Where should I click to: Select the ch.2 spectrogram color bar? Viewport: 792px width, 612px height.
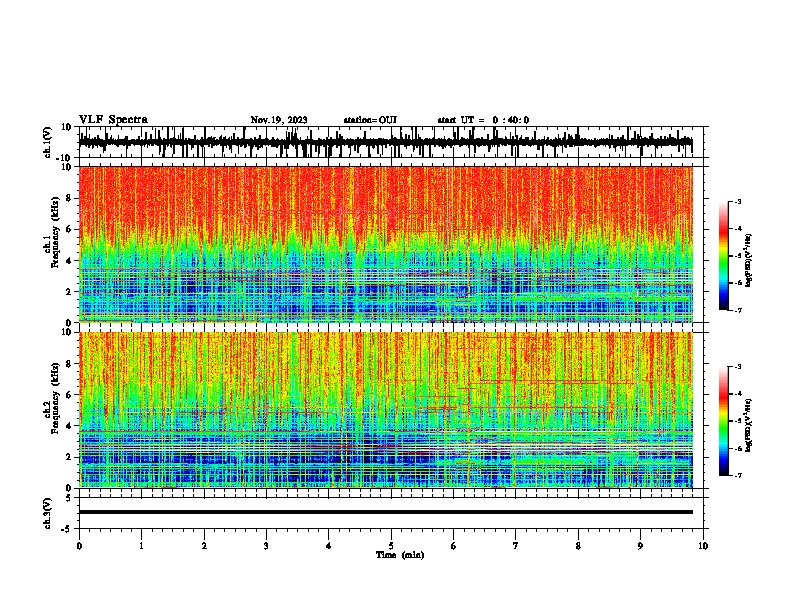pos(724,421)
